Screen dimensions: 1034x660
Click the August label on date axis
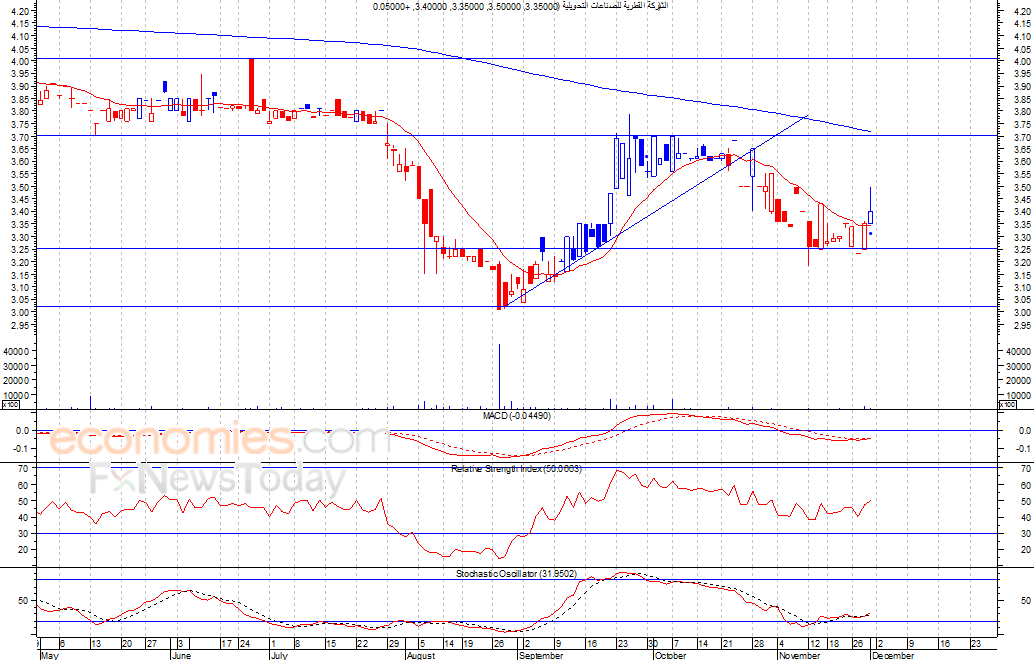pos(421,656)
